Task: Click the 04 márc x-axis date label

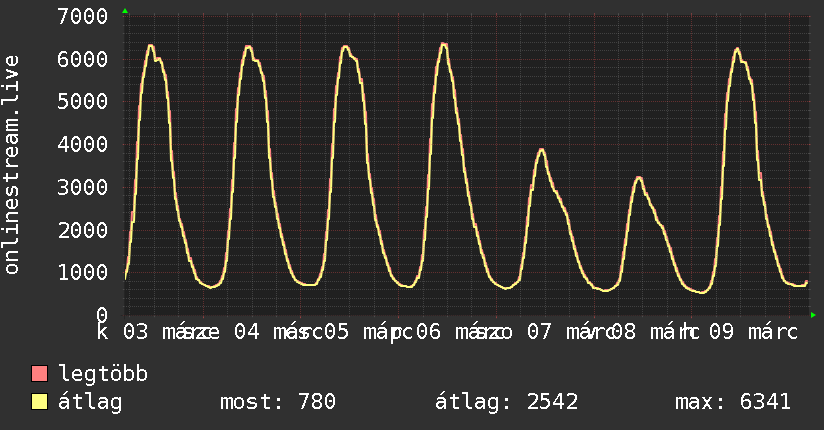Action: [x=279, y=332]
